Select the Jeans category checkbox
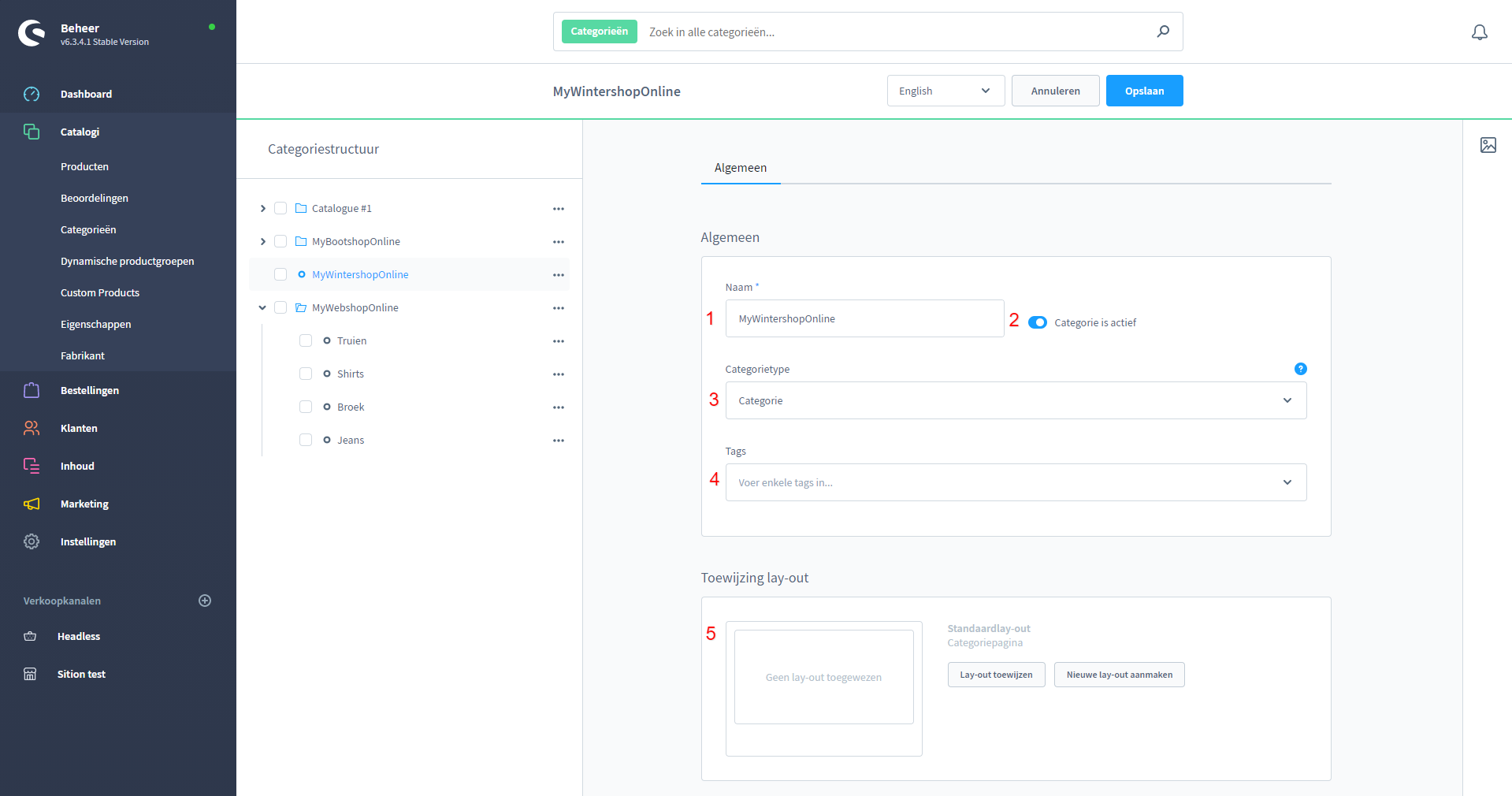1512x796 pixels. (x=306, y=440)
